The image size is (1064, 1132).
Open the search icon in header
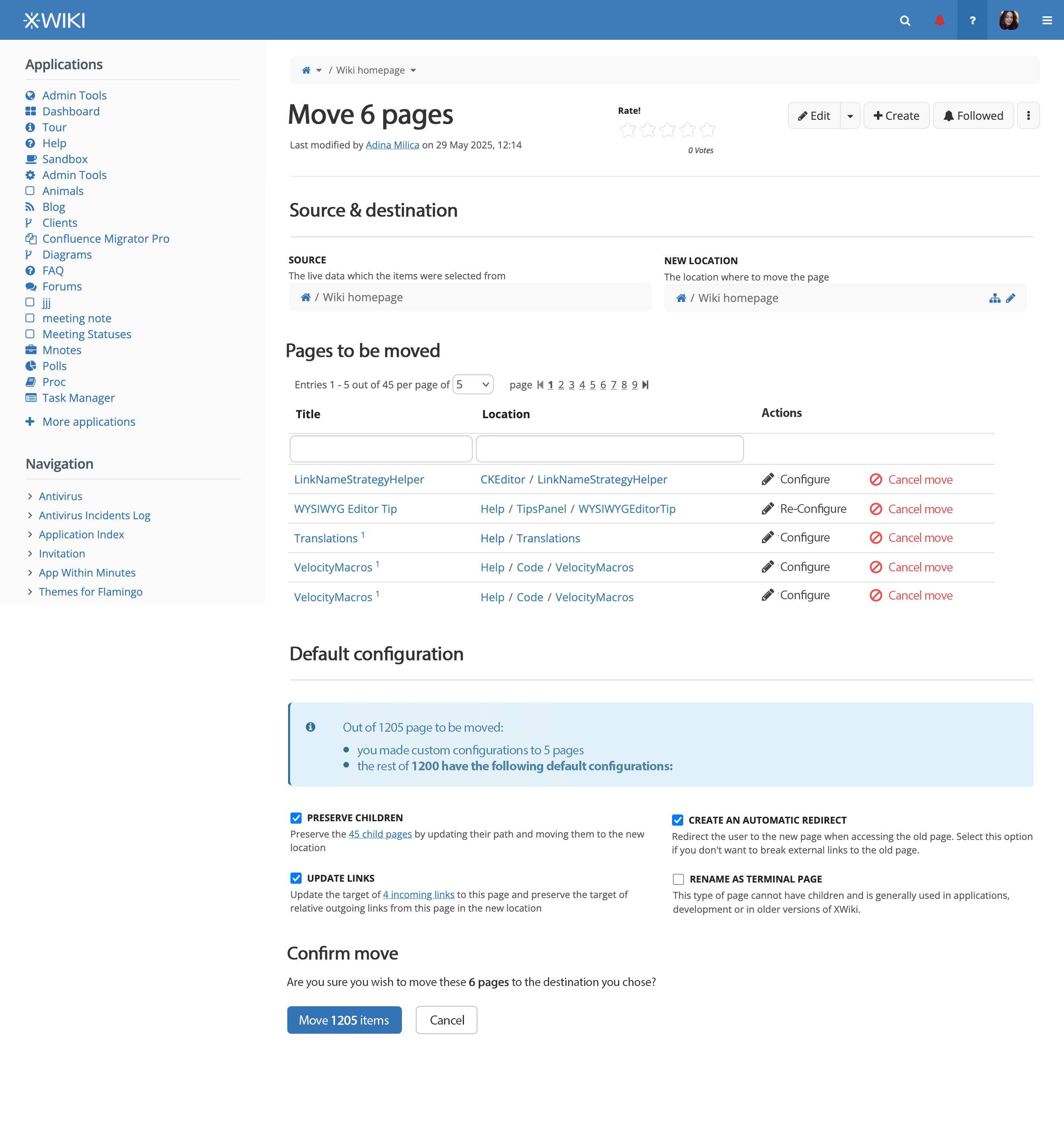[904, 21]
